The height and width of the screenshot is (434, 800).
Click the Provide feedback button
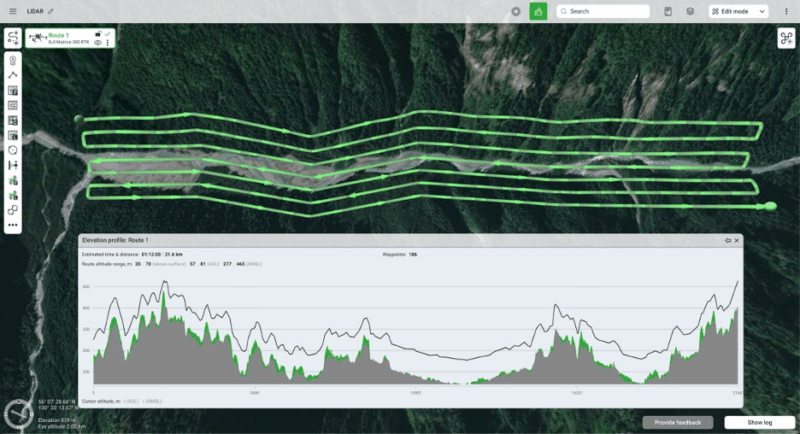[678, 423]
